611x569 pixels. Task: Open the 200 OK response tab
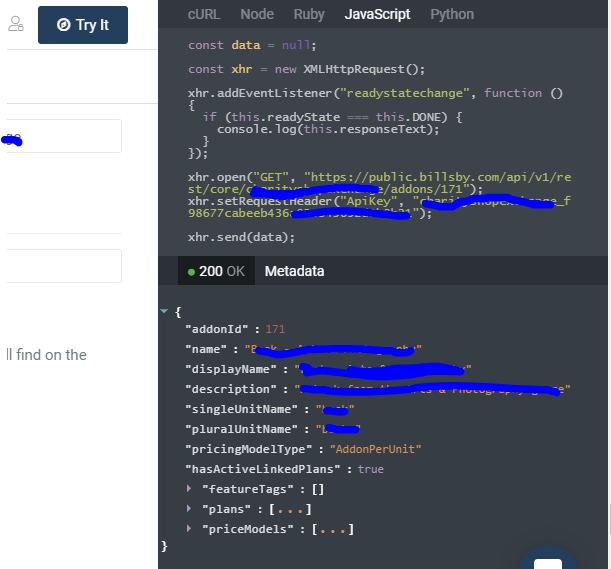pyautogui.click(x=216, y=271)
